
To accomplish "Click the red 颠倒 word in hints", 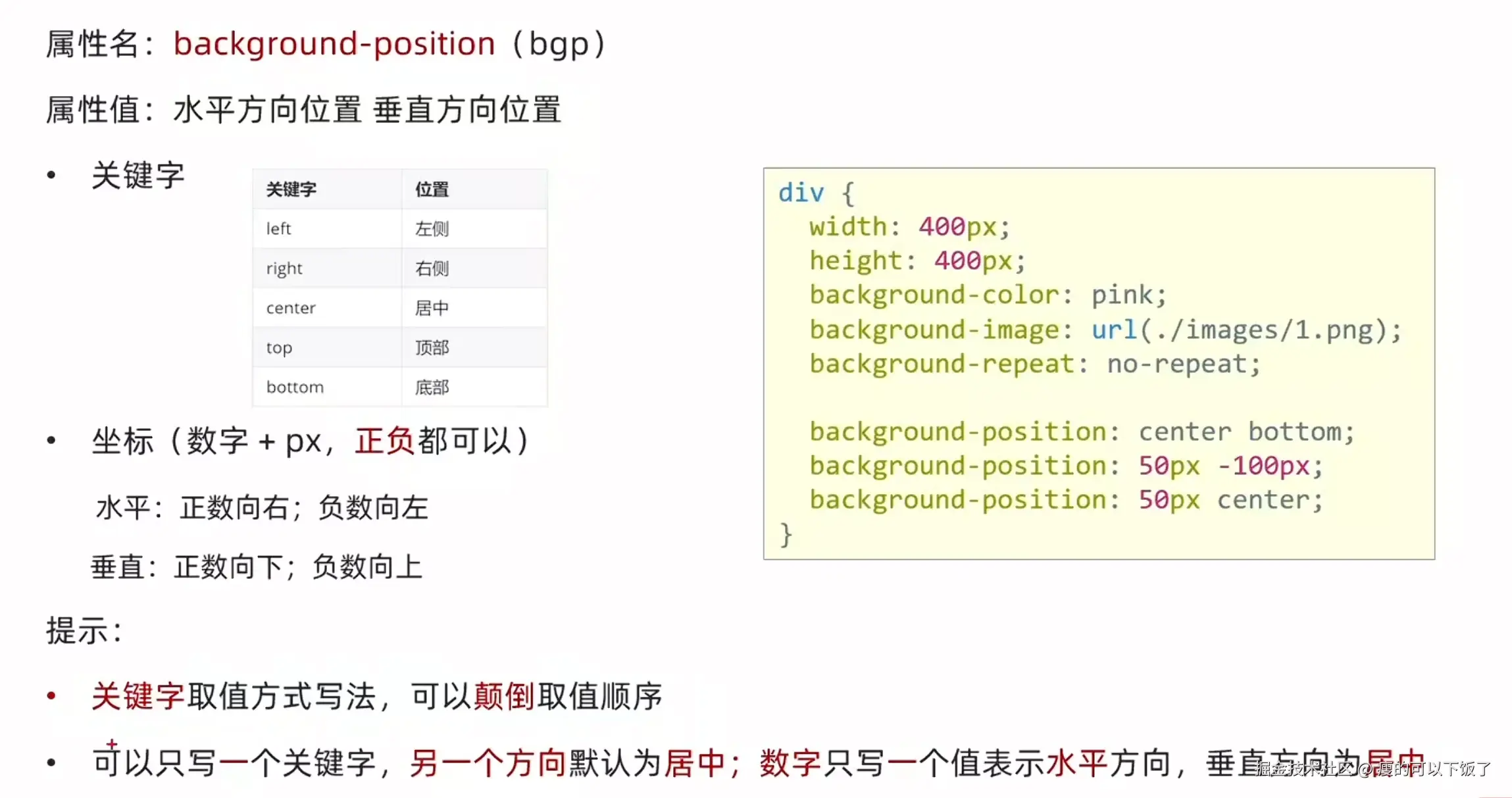I will 504,696.
